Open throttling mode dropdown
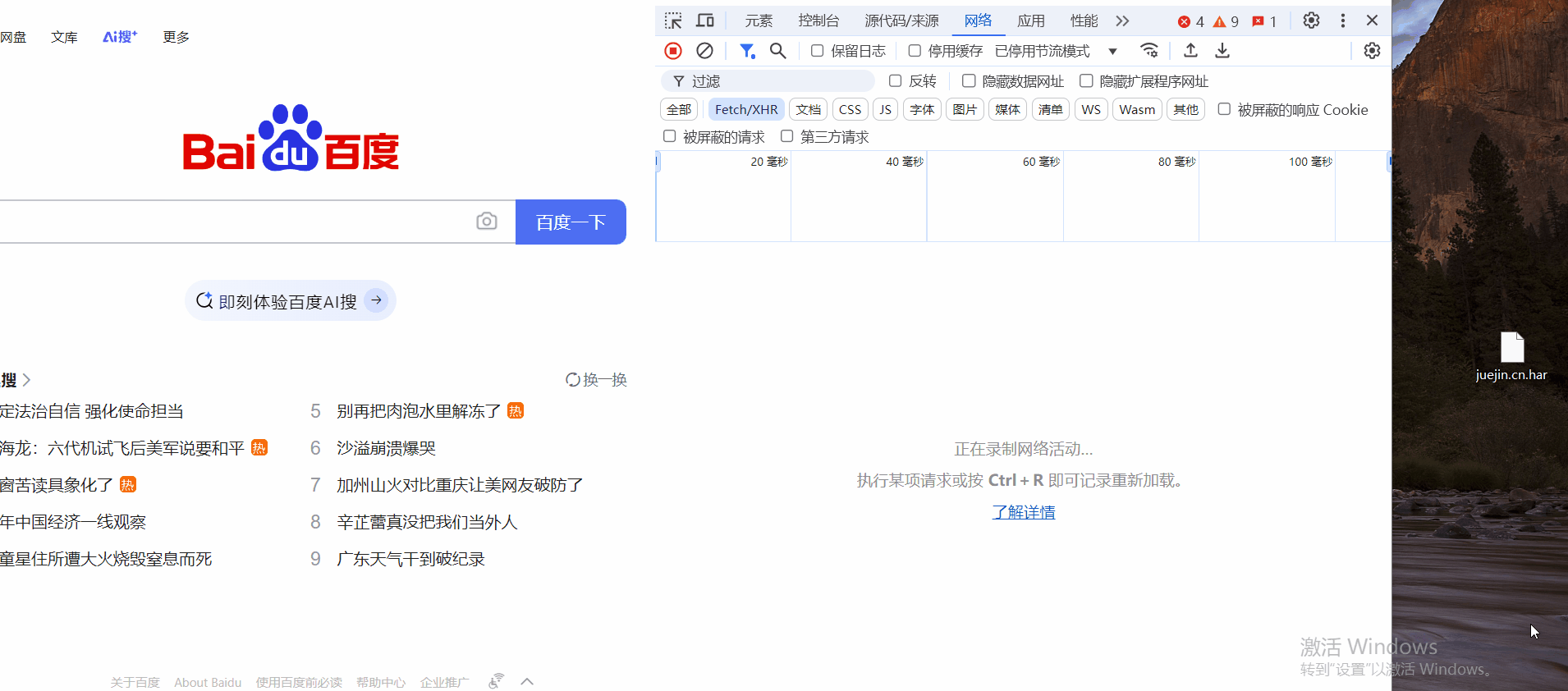This screenshot has width=1568, height=691. point(1056,51)
